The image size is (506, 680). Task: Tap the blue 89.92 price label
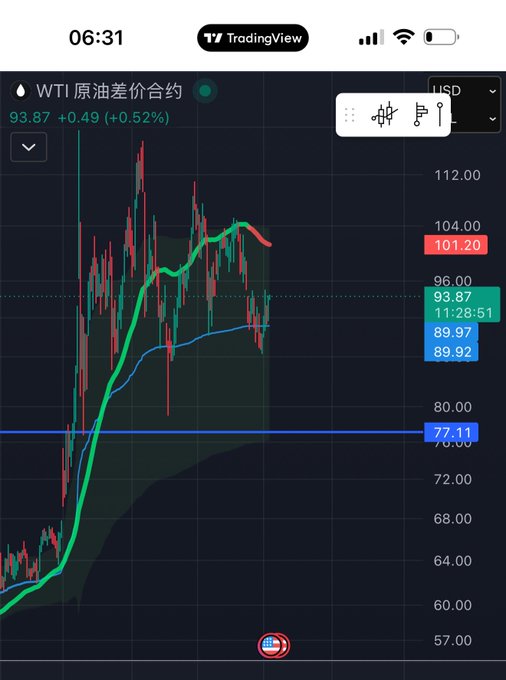pos(451,352)
